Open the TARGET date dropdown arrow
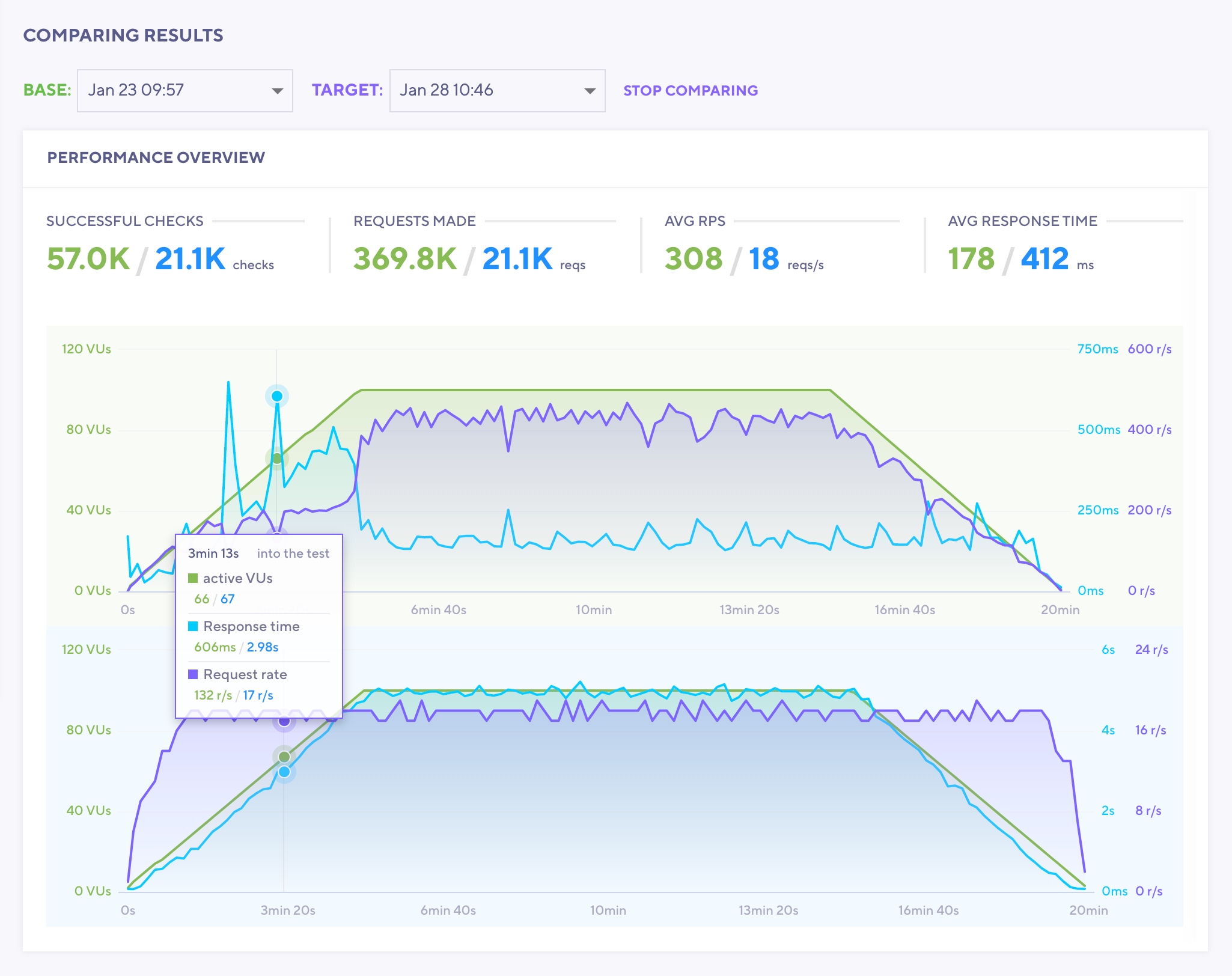The height and width of the screenshot is (976, 1232). 590,91
